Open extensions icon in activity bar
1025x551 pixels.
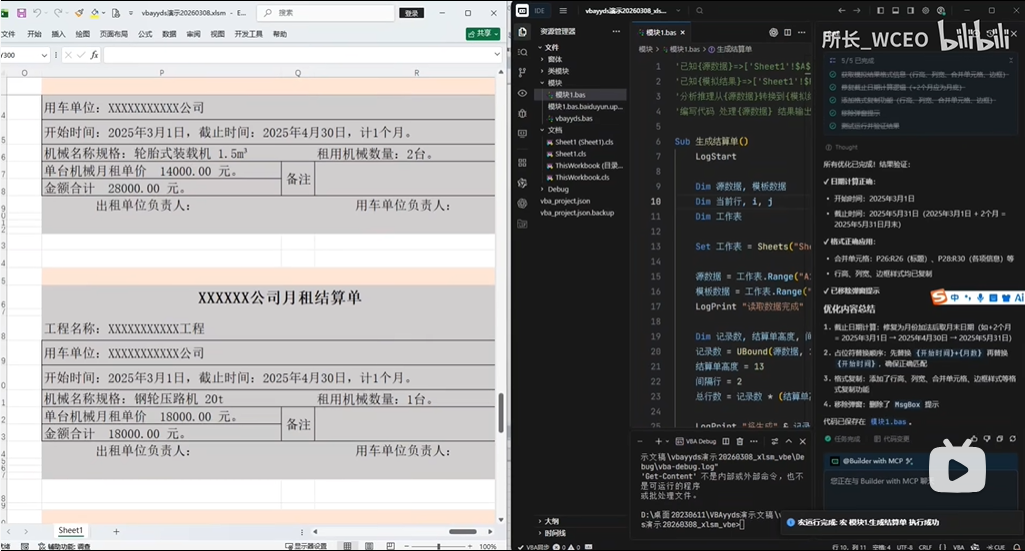522,162
